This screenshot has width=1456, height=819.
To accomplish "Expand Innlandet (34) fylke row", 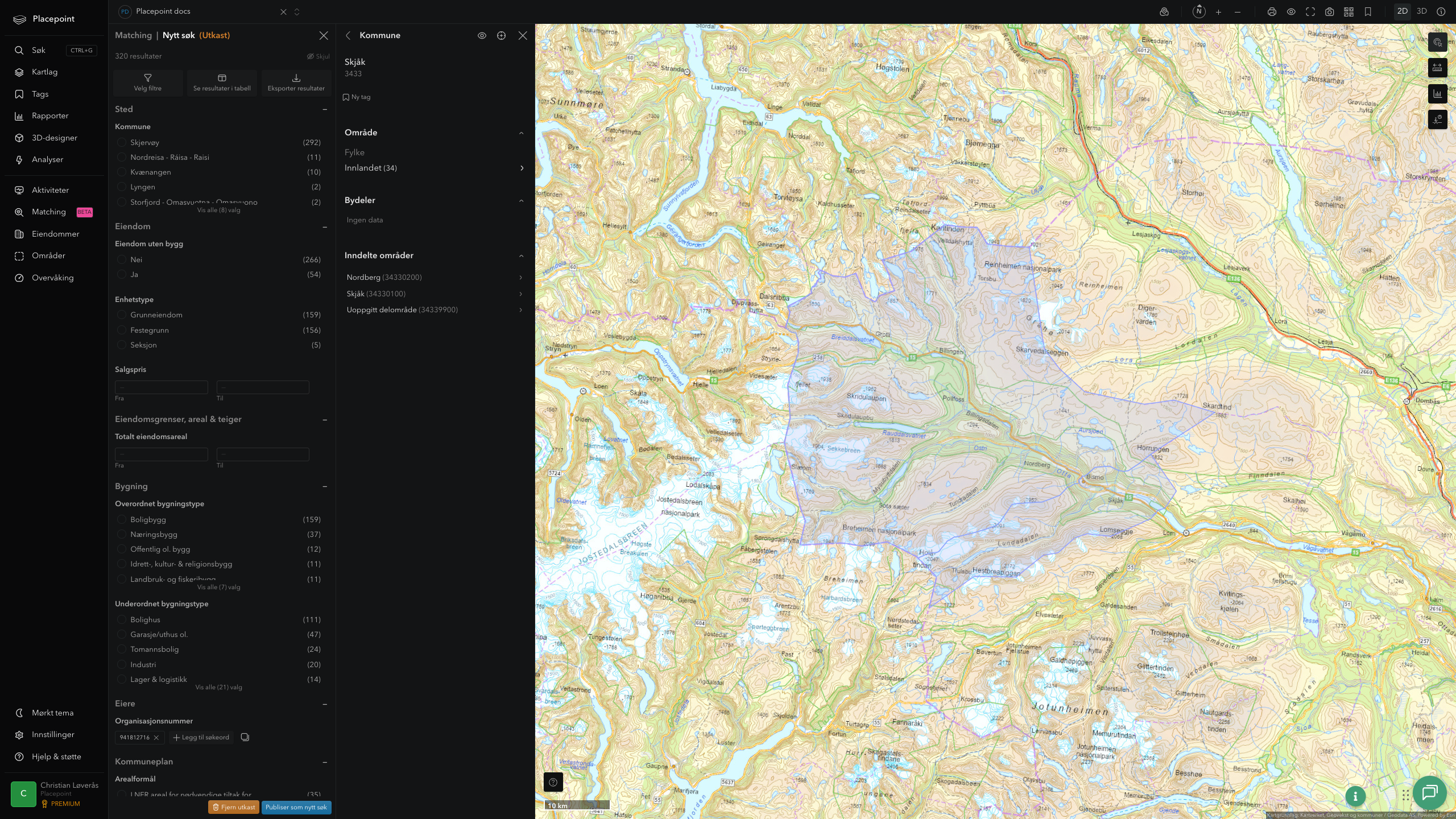I will tap(435, 168).
